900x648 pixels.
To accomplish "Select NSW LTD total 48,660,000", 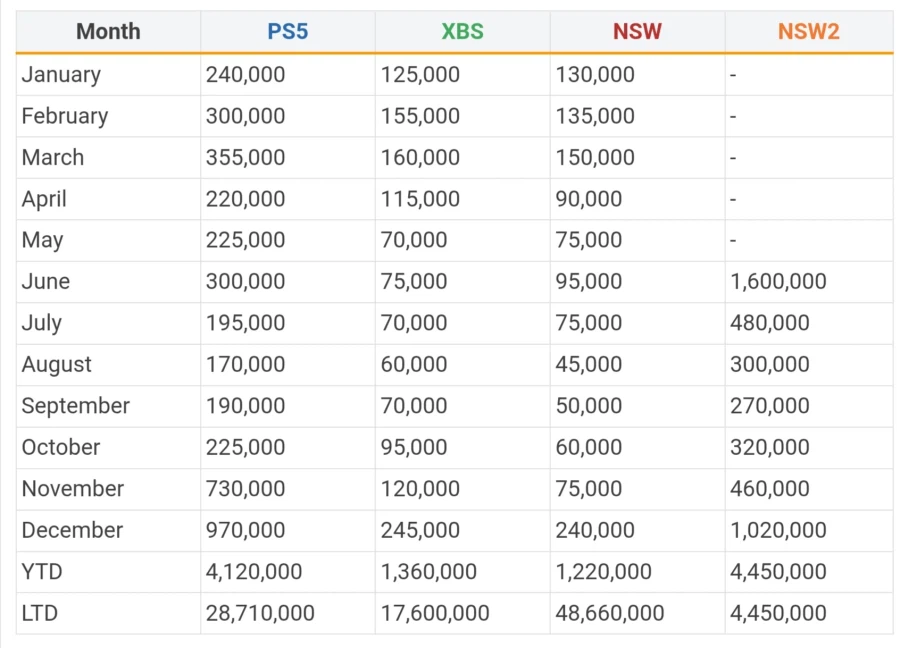I will [610, 613].
